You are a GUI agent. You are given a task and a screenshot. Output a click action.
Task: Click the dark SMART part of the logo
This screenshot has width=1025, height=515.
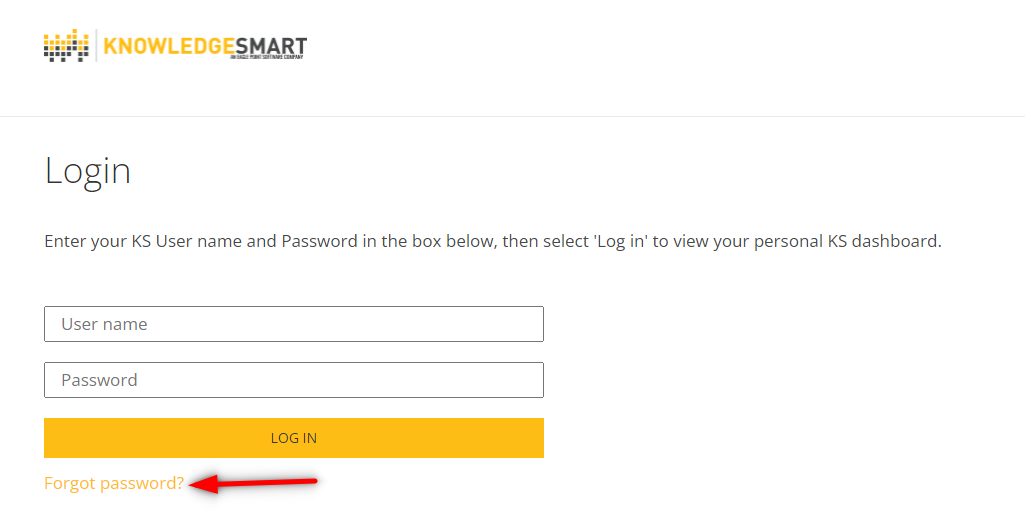271,46
